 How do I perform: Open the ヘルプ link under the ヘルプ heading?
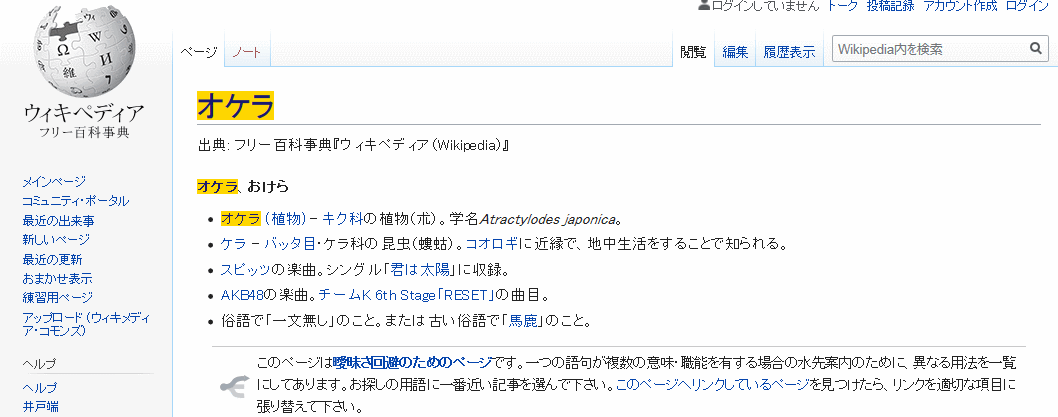click(40, 388)
